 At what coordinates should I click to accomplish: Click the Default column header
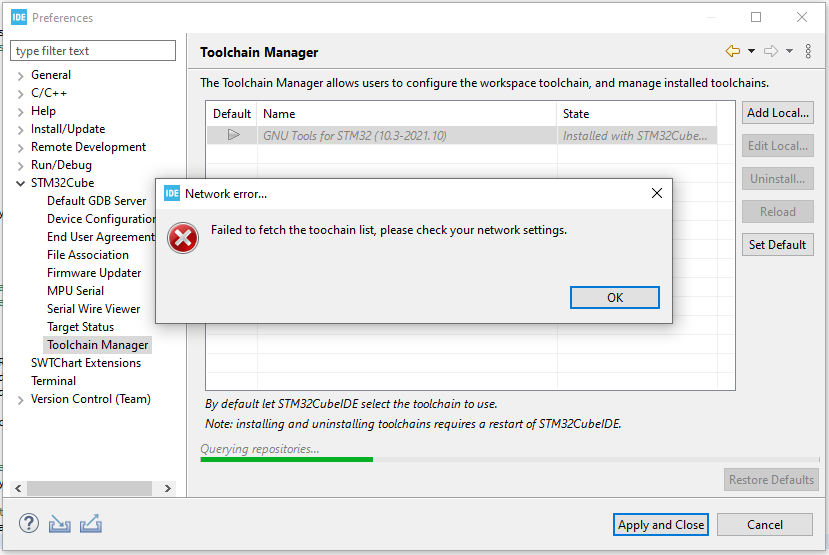[x=232, y=114]
